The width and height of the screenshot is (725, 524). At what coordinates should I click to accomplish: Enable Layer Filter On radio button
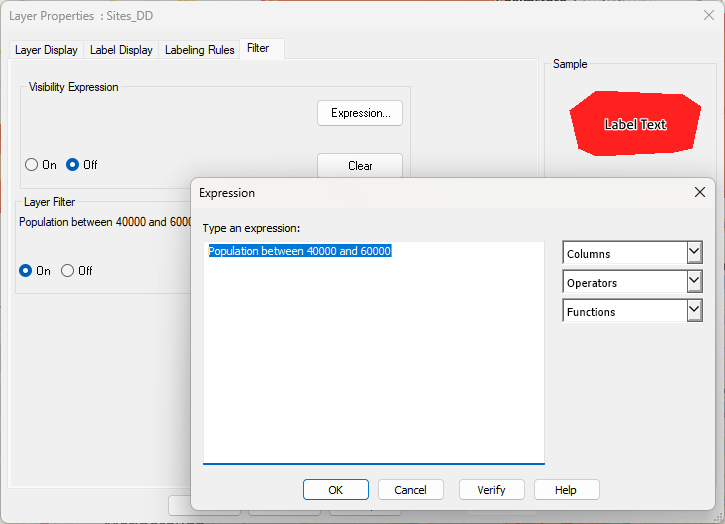pos(25,271)
